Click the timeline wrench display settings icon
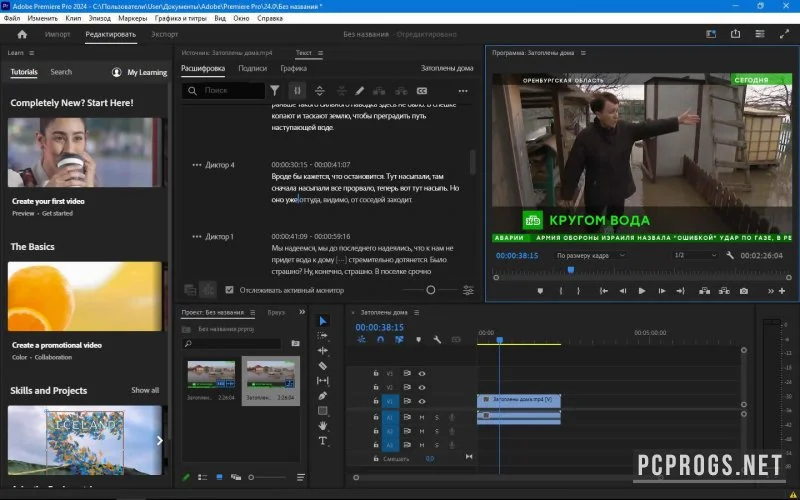Viewport: 800px width, 500px height. point(437,339)
